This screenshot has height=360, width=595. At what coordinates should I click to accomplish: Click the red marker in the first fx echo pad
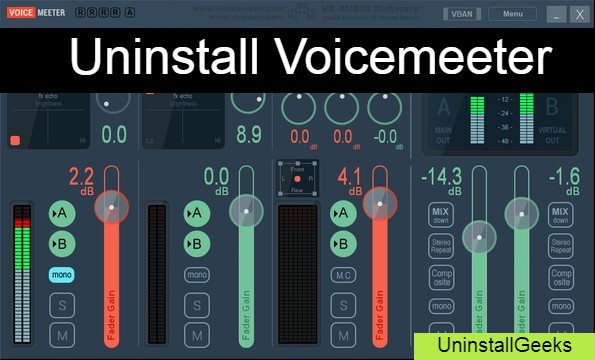15,141
